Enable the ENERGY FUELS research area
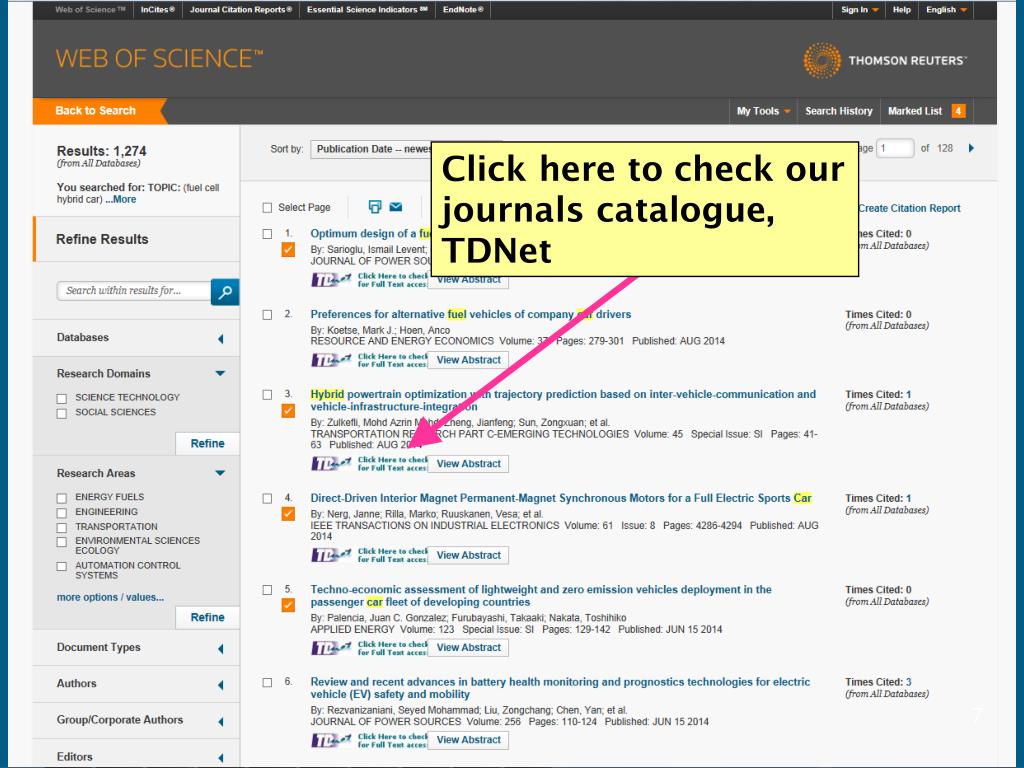Screen dimensions: 1024x768 [62, 498]
